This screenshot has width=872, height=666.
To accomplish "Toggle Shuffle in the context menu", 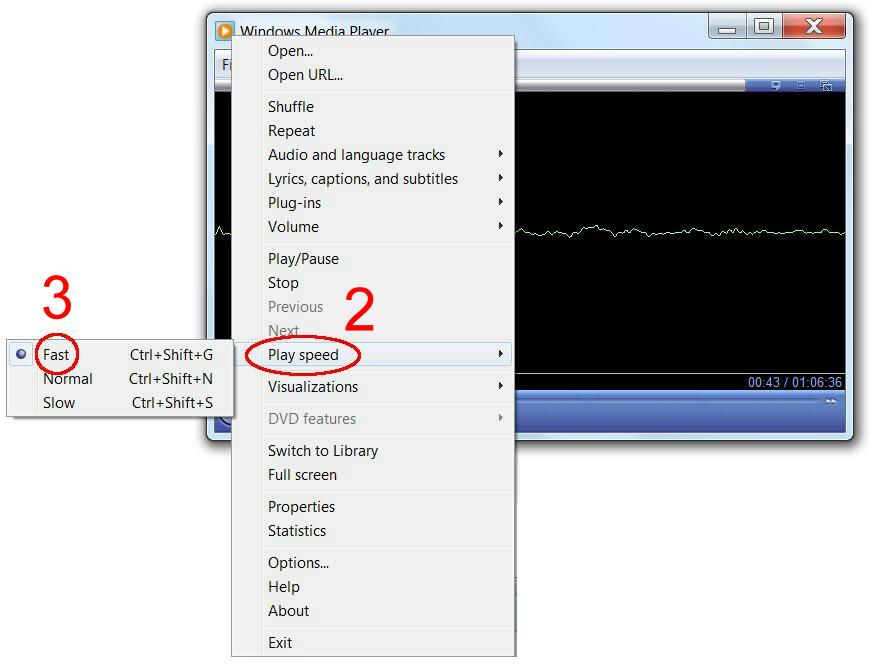I will [291, 107].
